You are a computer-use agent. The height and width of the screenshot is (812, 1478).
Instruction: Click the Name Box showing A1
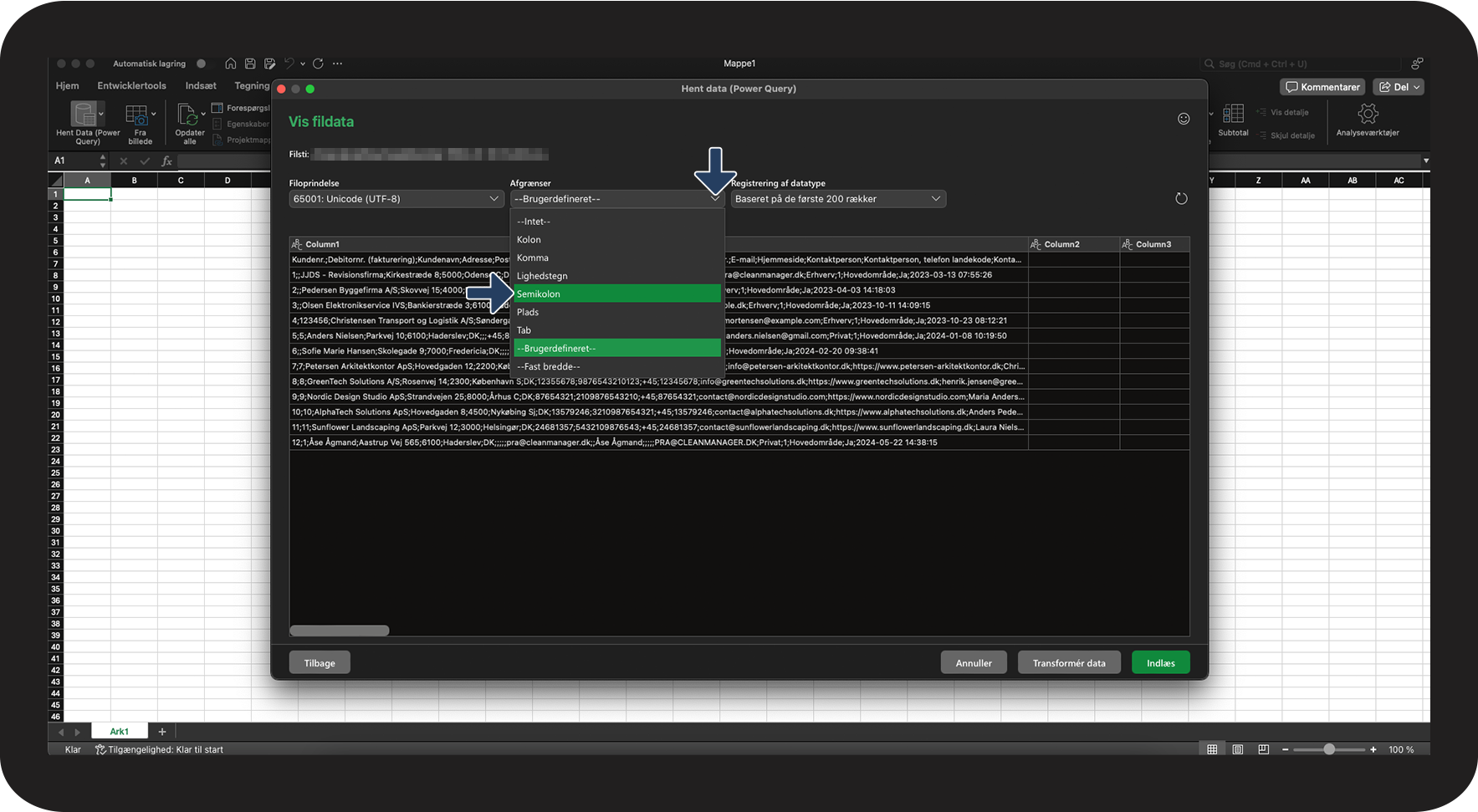point(80,161)
